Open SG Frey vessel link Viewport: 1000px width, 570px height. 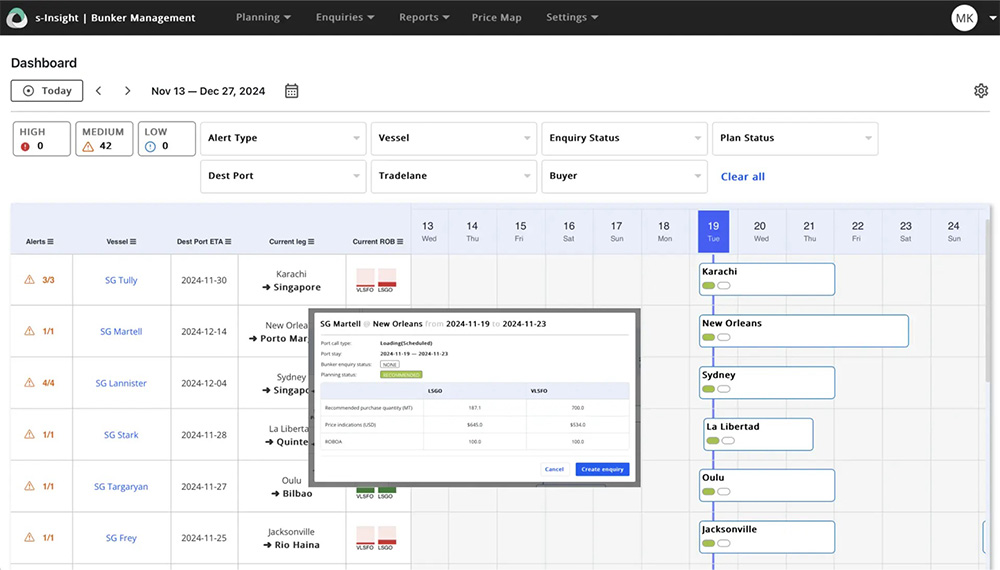coord(121,538)
